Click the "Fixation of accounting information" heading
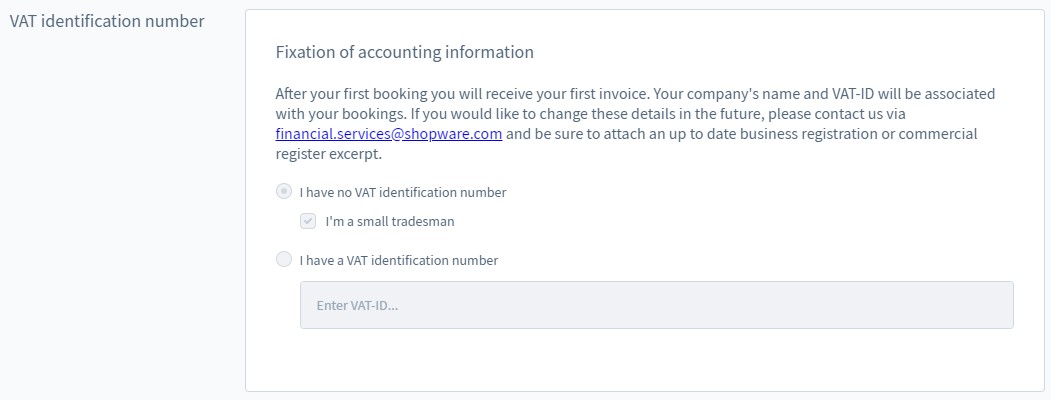The width and height of the screenshot is (1051, 400). (405, 52)
